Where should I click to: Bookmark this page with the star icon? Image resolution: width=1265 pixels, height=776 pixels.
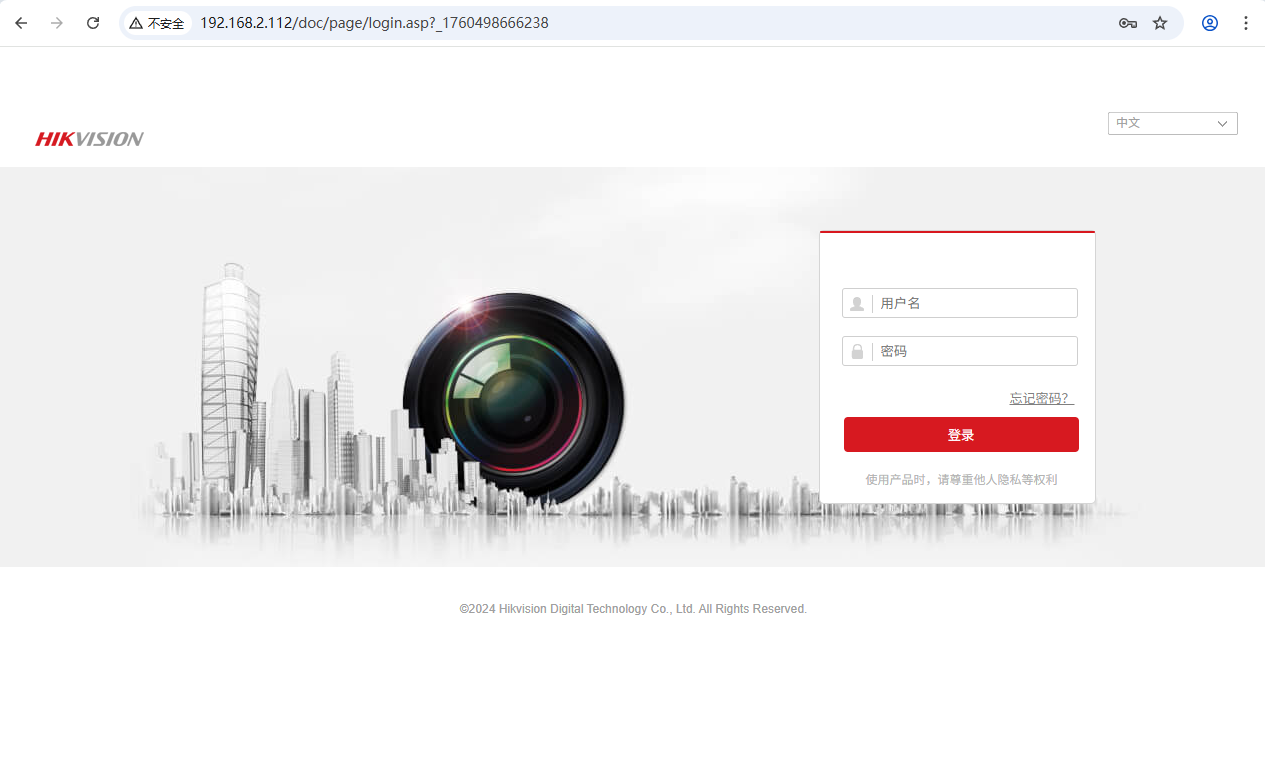click(1160, 23)
